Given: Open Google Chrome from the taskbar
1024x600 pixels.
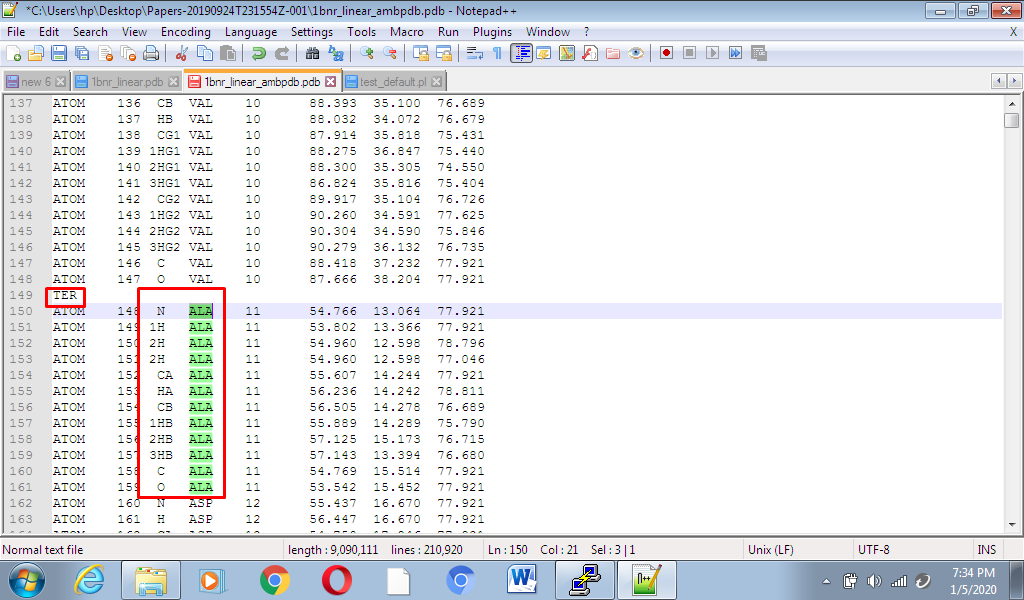Looking at the screenshot, I should pos(274,580).
